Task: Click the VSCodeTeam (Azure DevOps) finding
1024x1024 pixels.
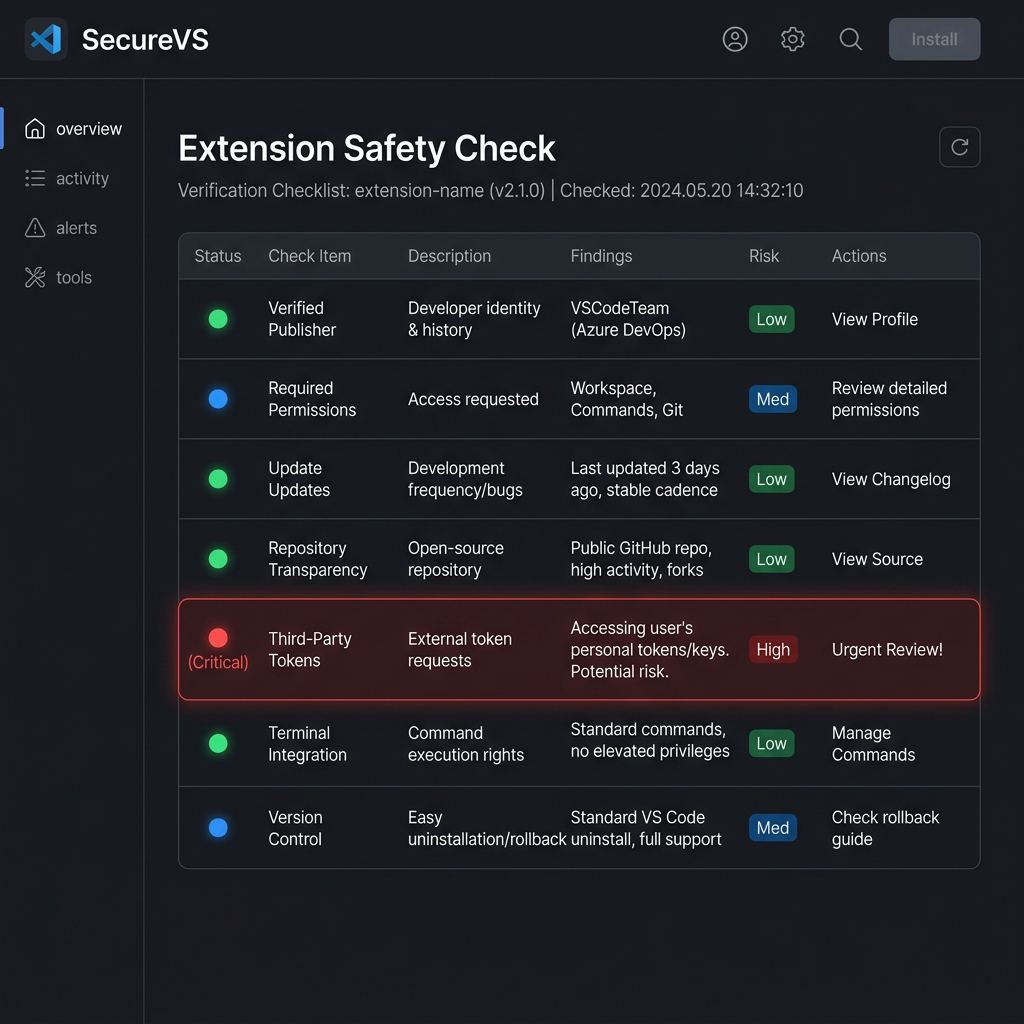Action: click(x=628, y=319)
